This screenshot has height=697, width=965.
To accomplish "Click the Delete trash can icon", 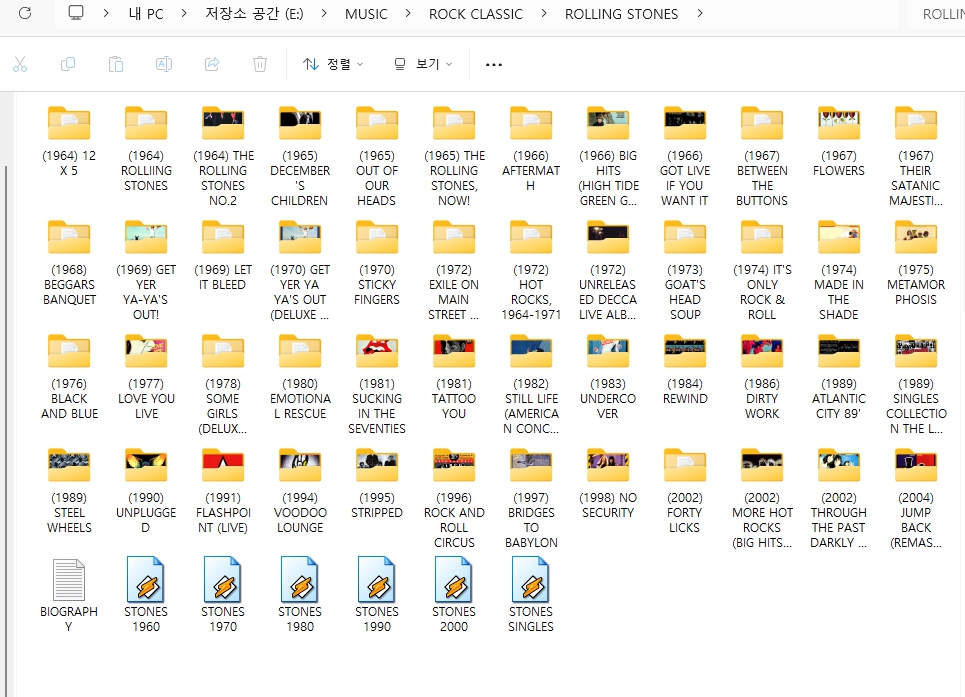I will click(x=260, y=64).
